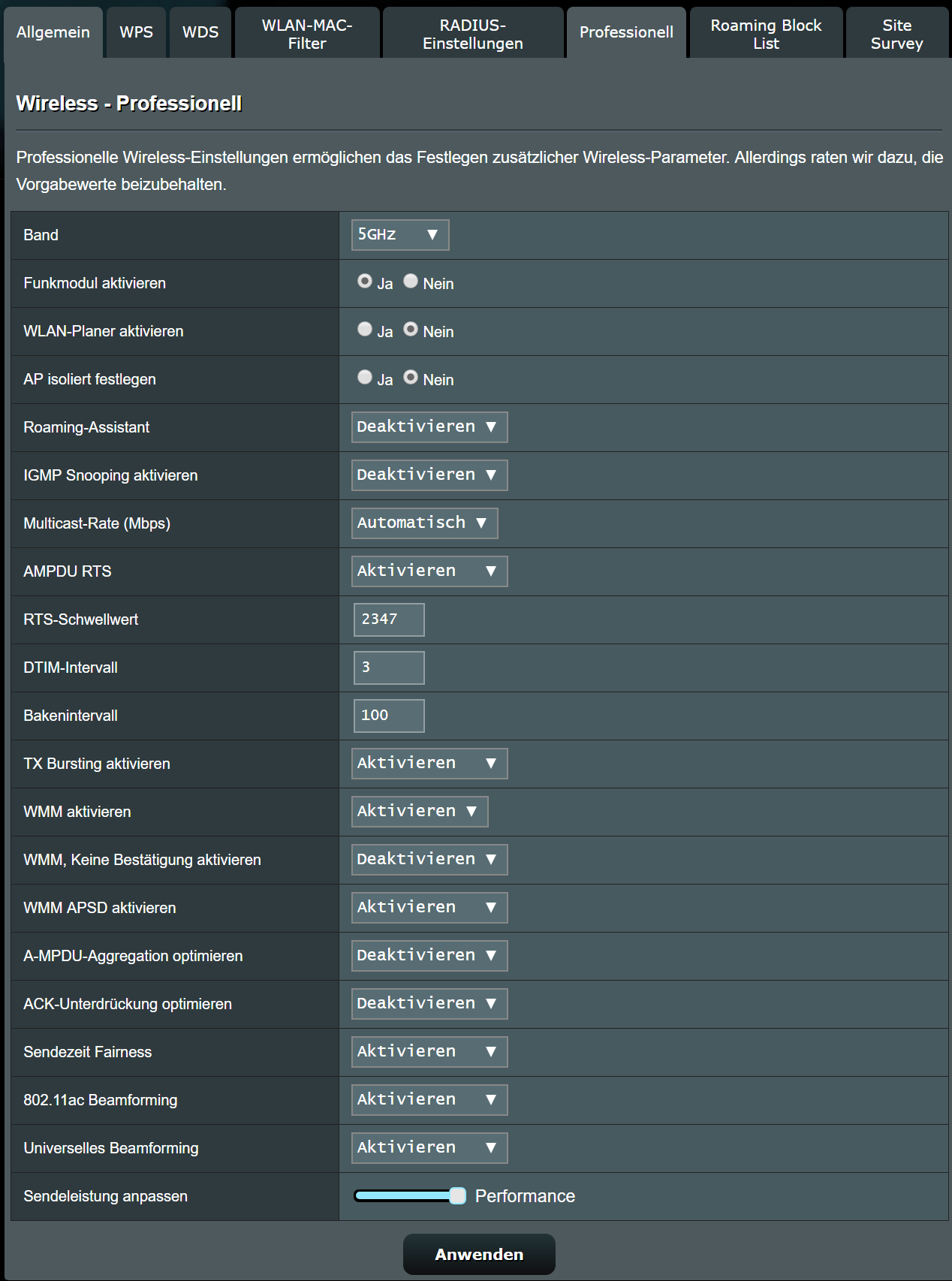The height and width of the screenshot is (1281, 952).
Task: Open the WLAN-MAC-Filter tab
Action: point(307,35)
